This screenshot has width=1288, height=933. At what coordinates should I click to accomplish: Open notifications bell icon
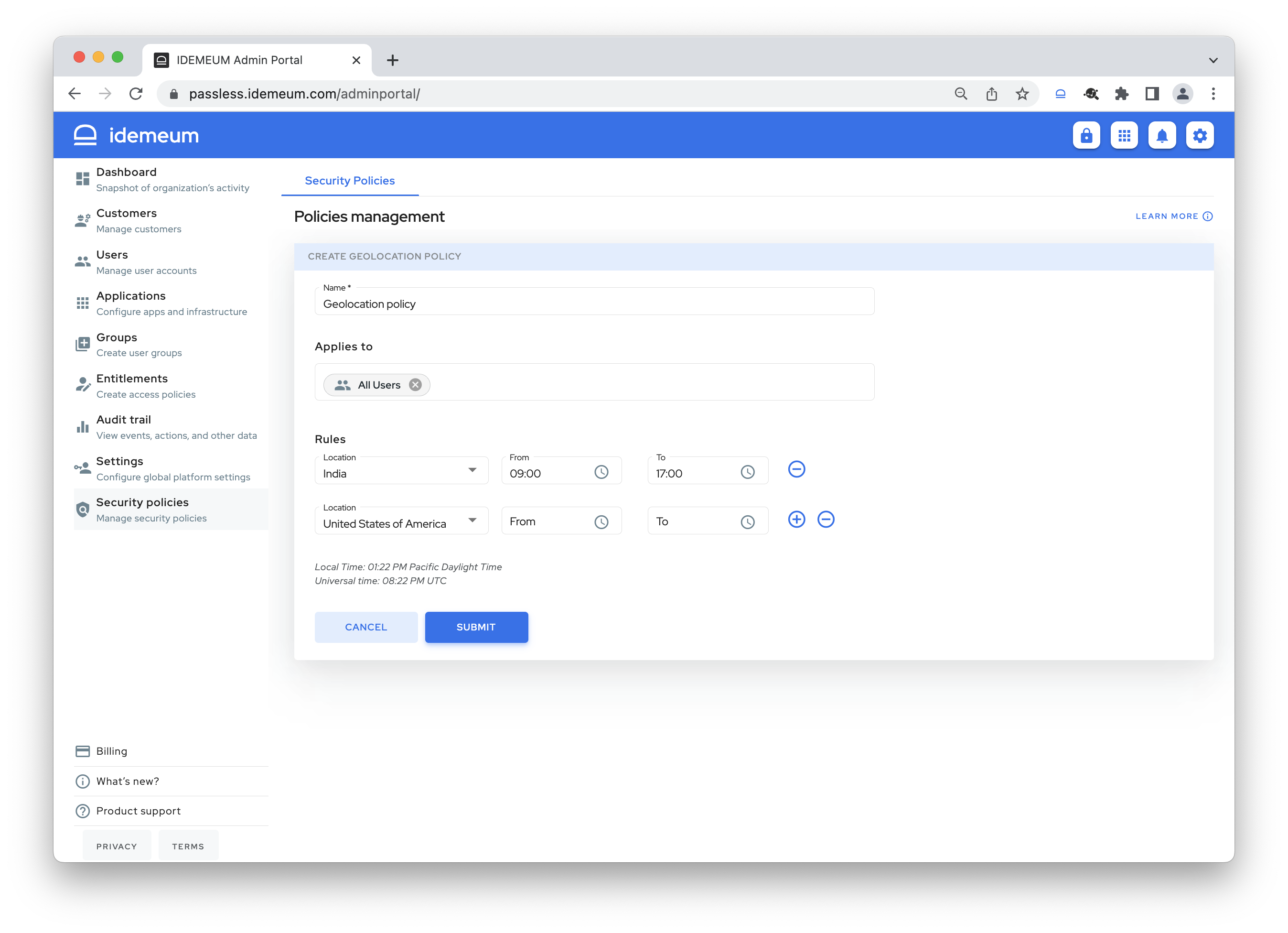pyautogui.click(x=1162, y=135)
